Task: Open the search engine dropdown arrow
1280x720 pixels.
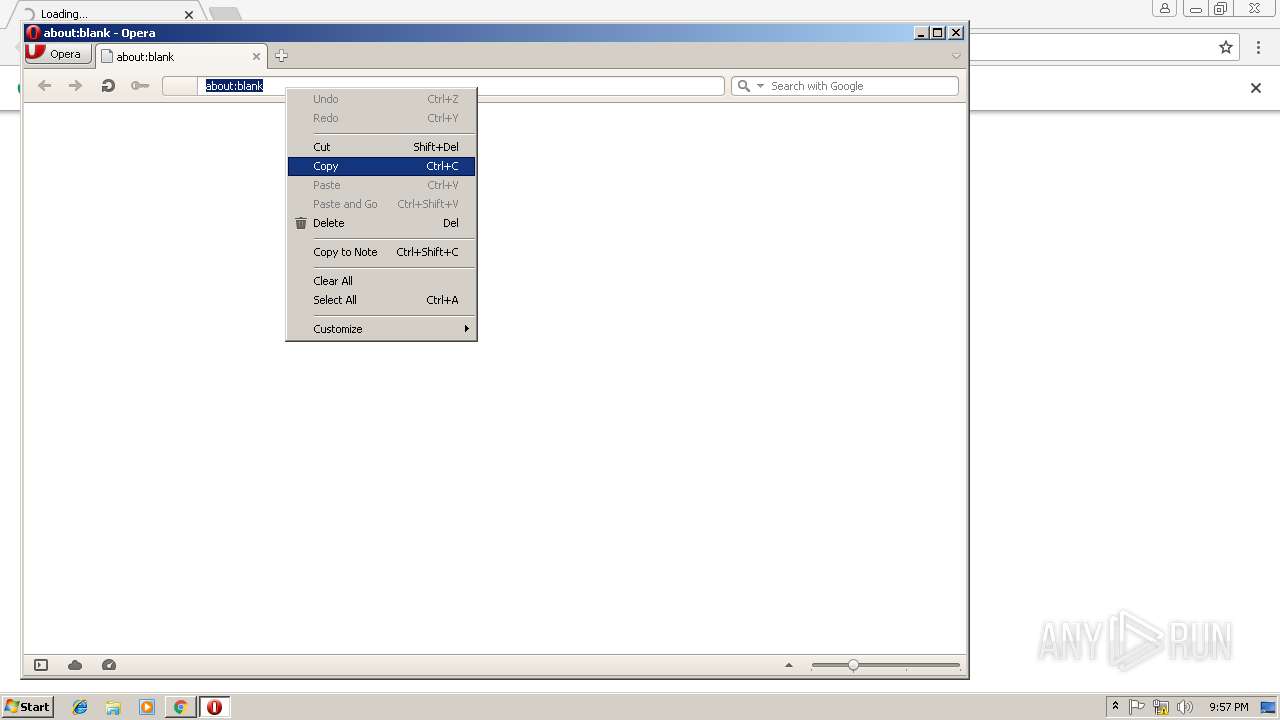Action: (x=760, y=86)
